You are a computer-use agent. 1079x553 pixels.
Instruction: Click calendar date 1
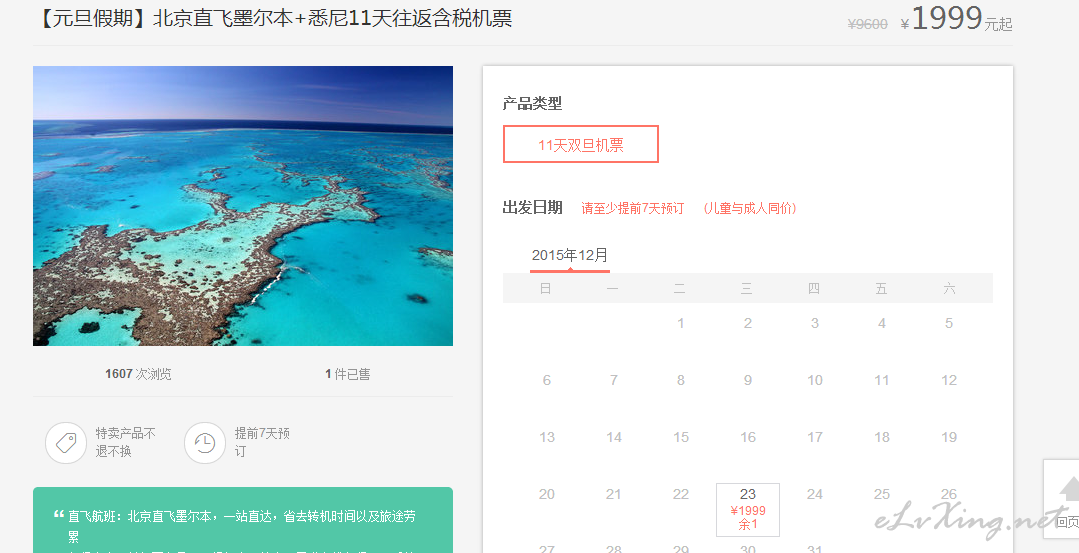[x=681, y=323]
